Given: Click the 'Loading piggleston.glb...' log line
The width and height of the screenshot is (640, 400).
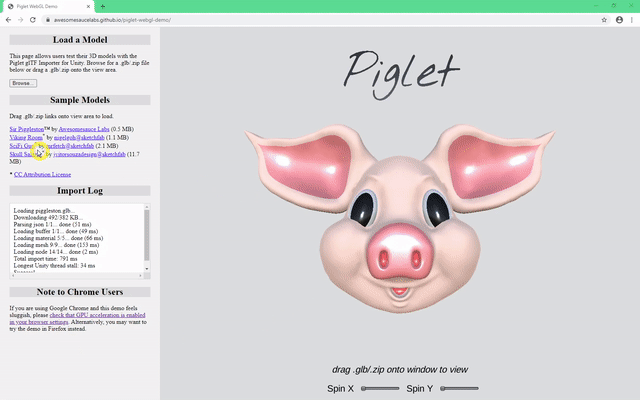Looking at the screenshot, I should pyautogui.click(x=44, y=211).
